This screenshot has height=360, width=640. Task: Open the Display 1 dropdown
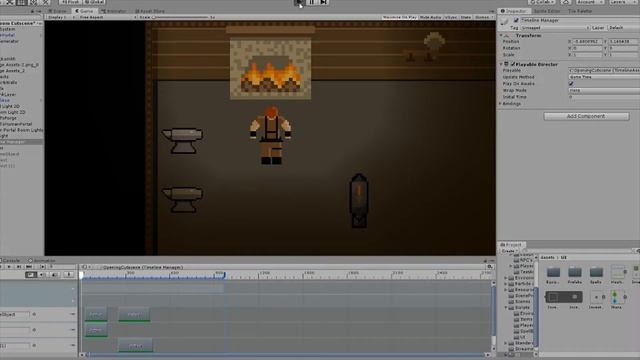(60, 18)
